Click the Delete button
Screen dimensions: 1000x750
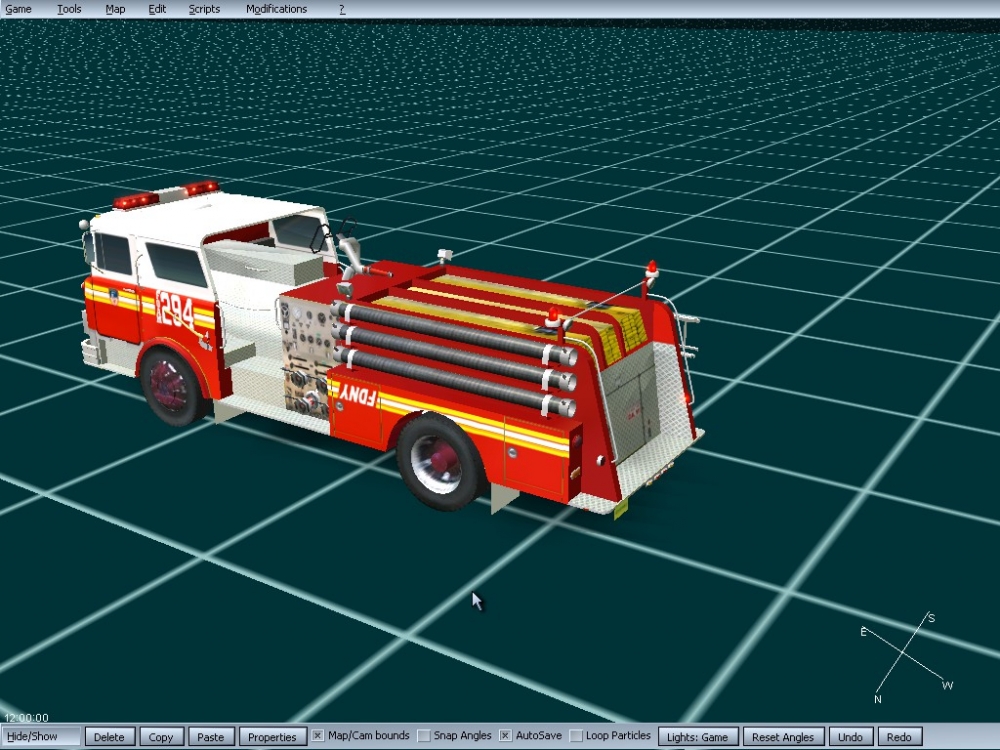(110, 737)
